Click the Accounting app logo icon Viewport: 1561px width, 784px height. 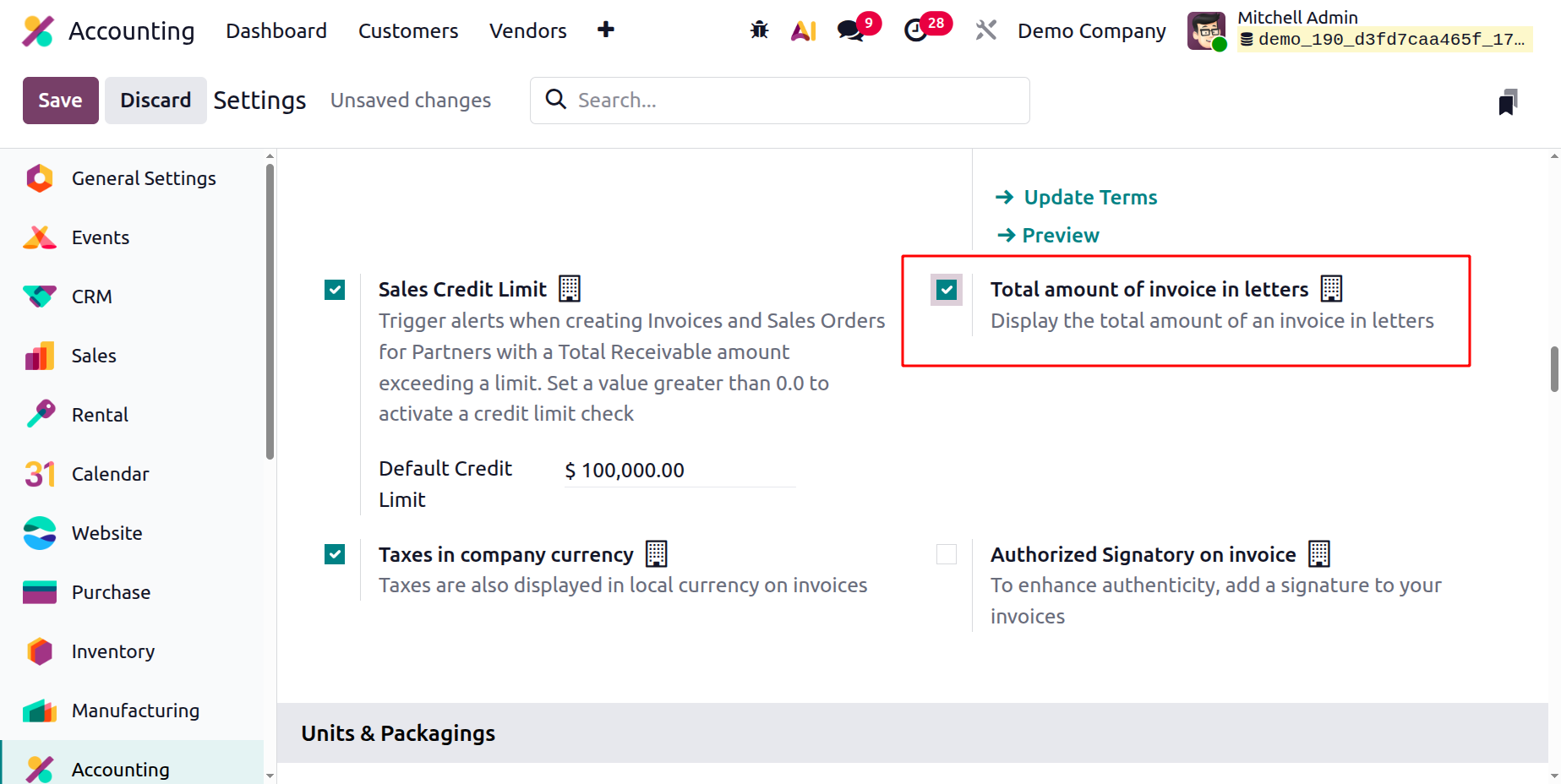[38, 30]
